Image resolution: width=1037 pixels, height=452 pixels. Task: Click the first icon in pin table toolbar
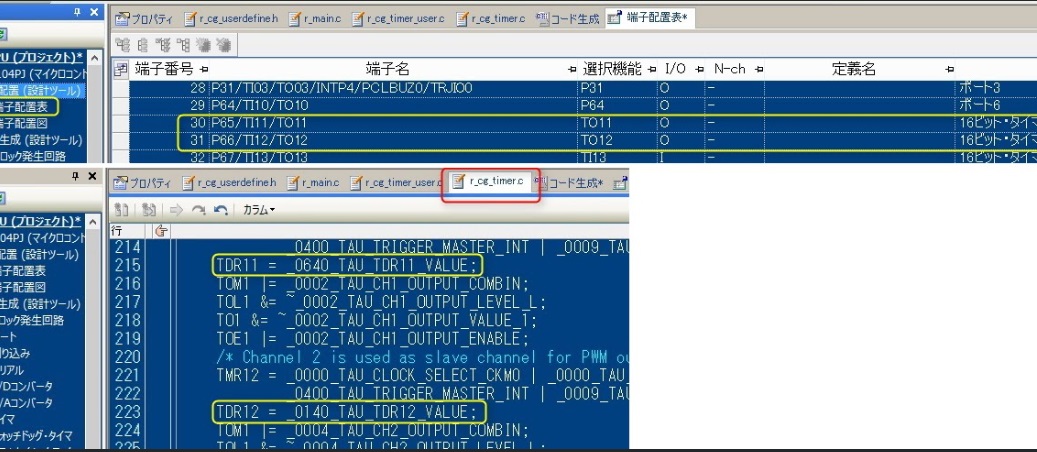click(x=122, y=45)
